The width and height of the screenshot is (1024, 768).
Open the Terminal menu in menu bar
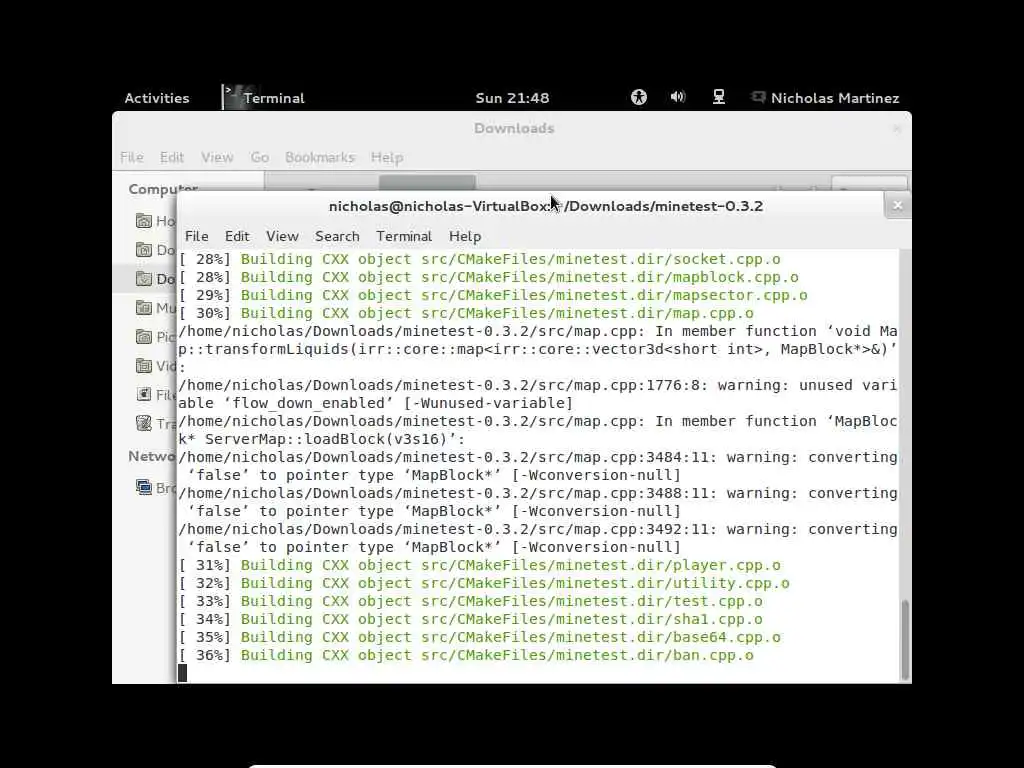coord(404,236)
